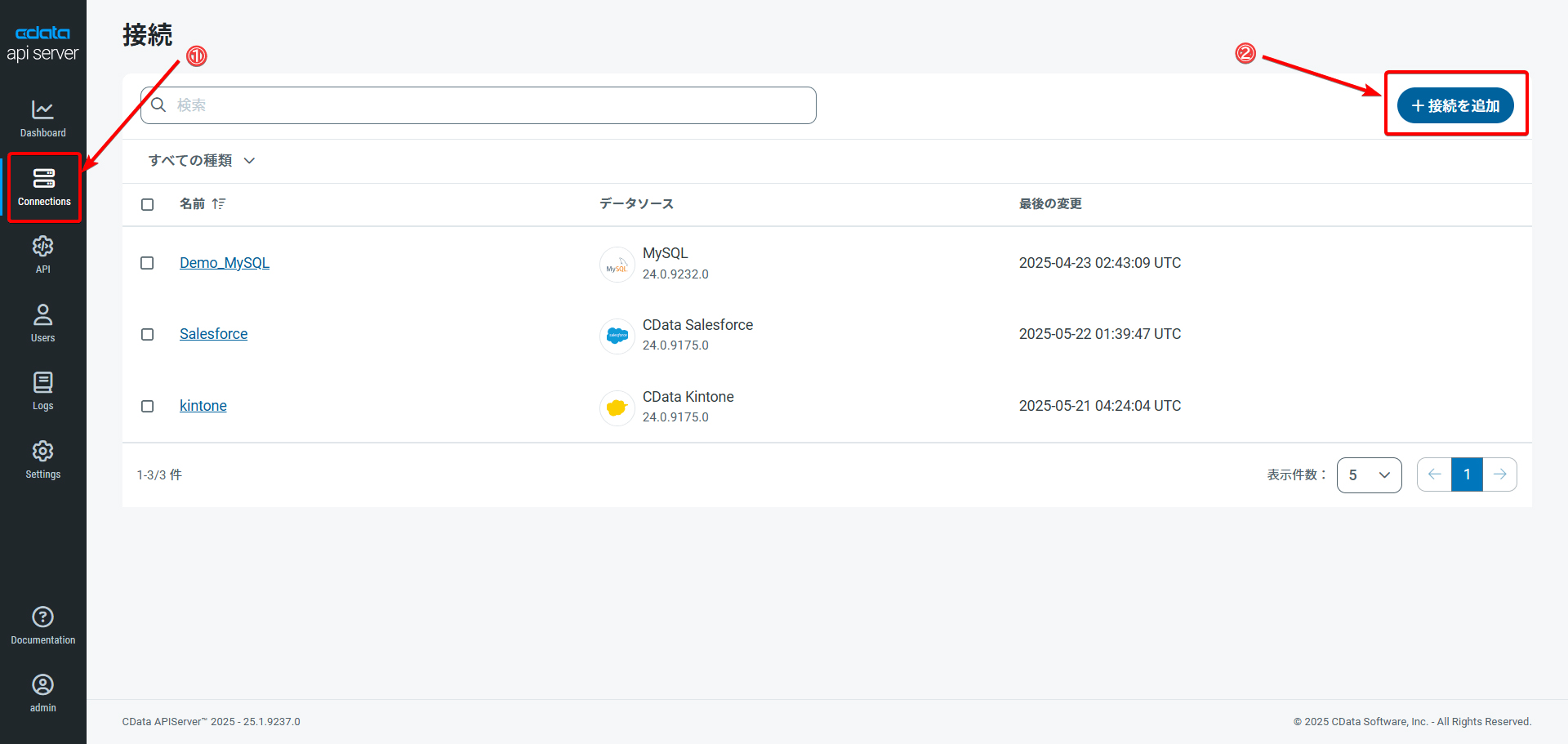Click timestamp 2025-05-22 01:39:47 UTC
Screen dimensions: 1568x744
pyautogui.click(x=1100, y=334)
